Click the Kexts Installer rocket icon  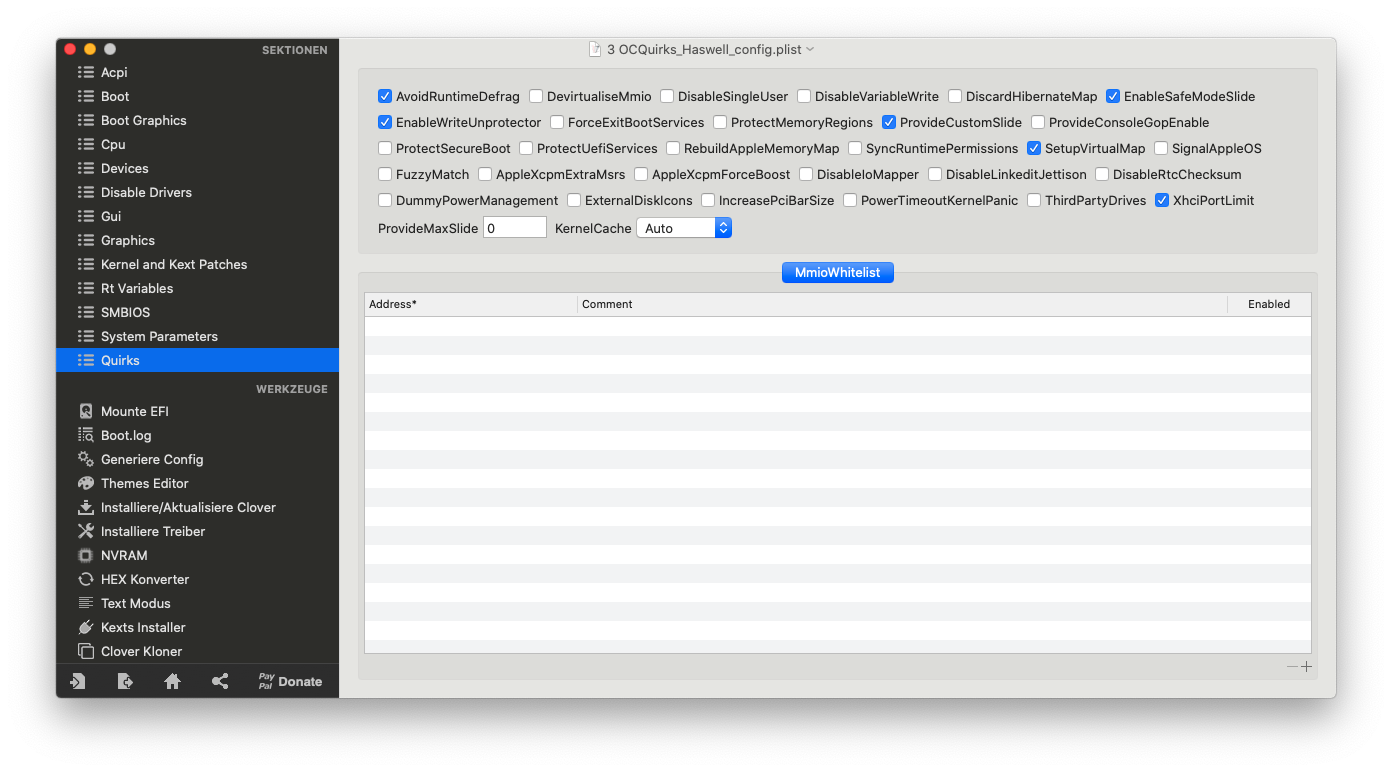pos(86,627)
